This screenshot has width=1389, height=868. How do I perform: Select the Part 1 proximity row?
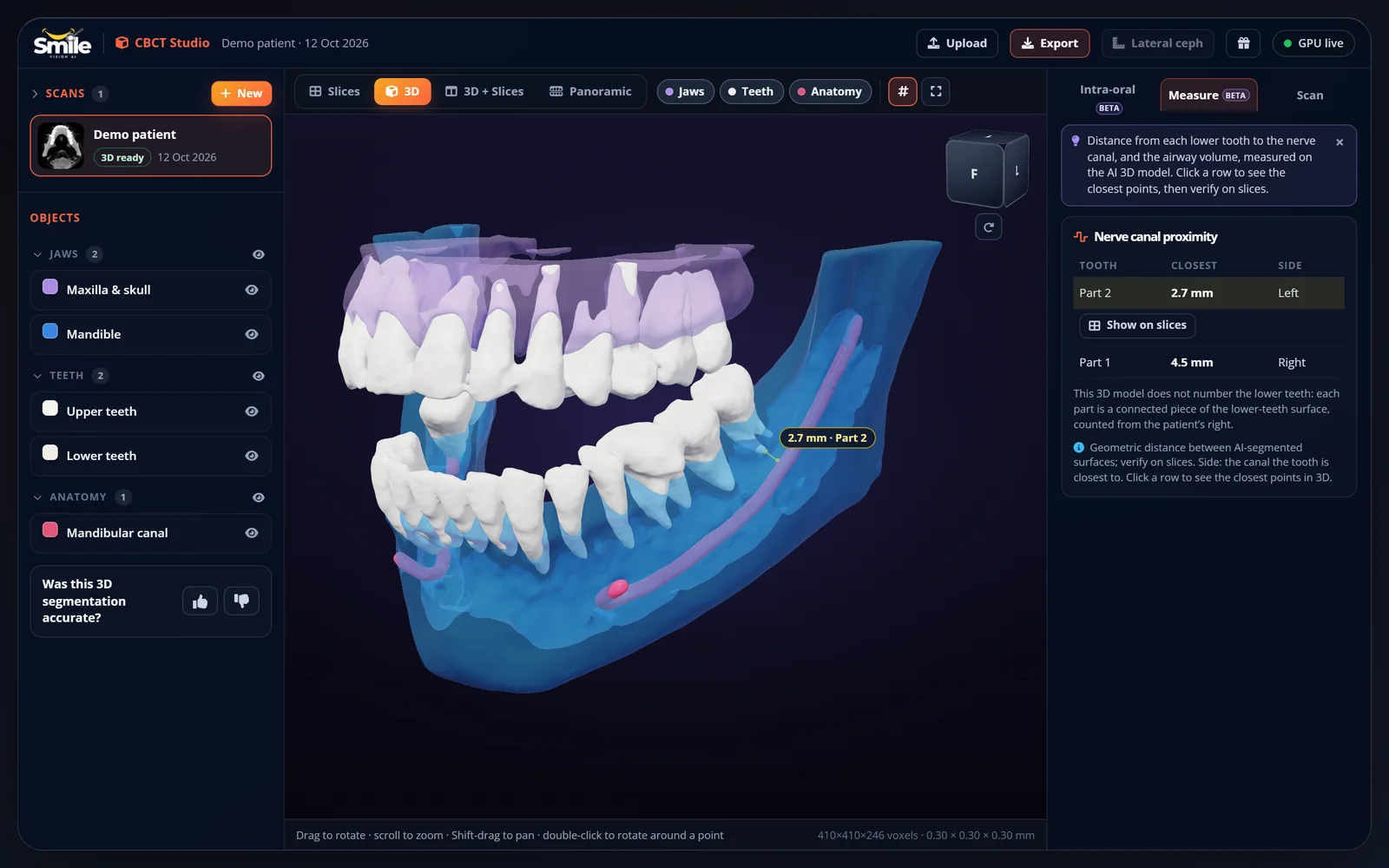coord(1208,363)
